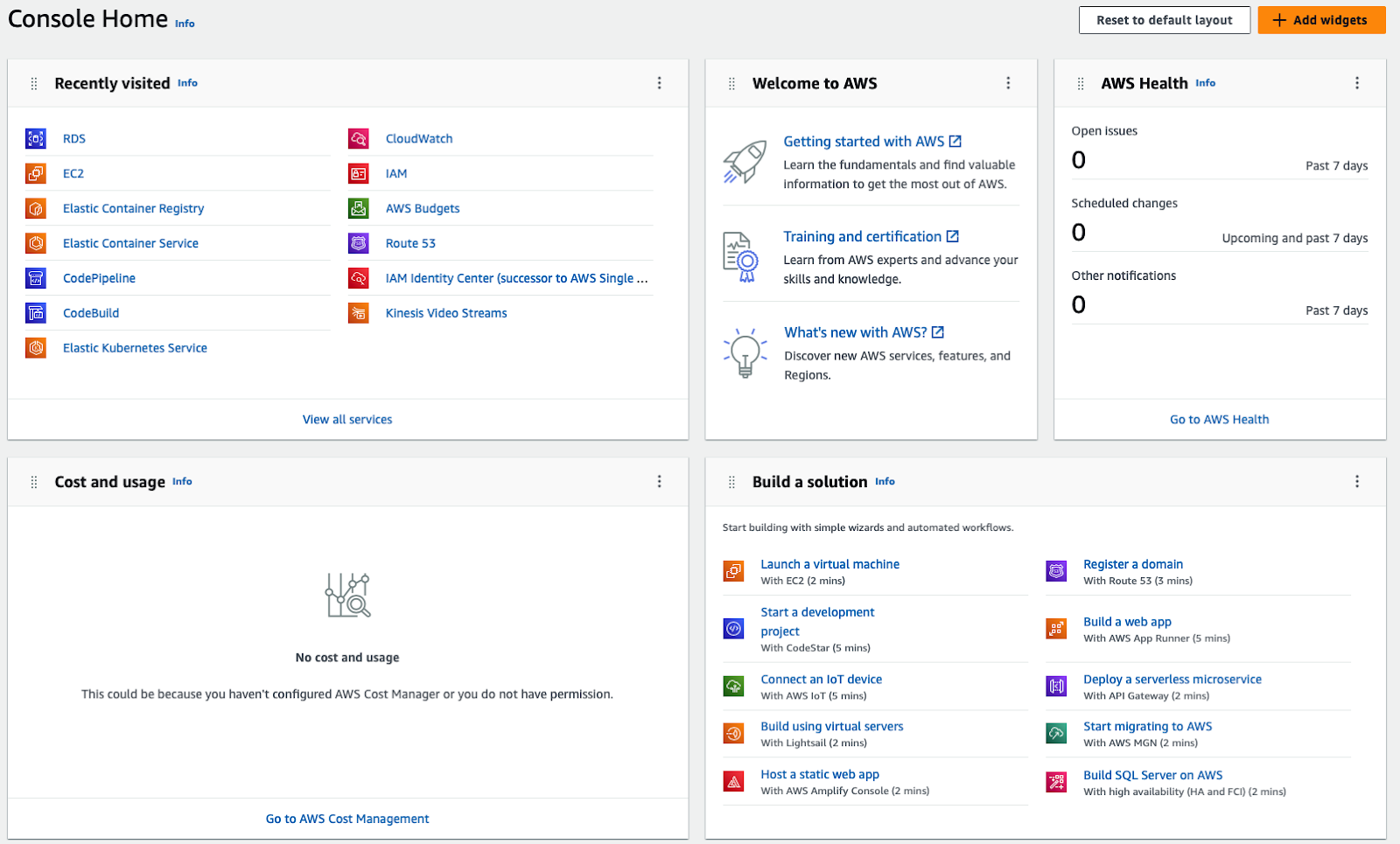
Task: Open the Cost and usage widget menu
Action: [x=660, y=481]
